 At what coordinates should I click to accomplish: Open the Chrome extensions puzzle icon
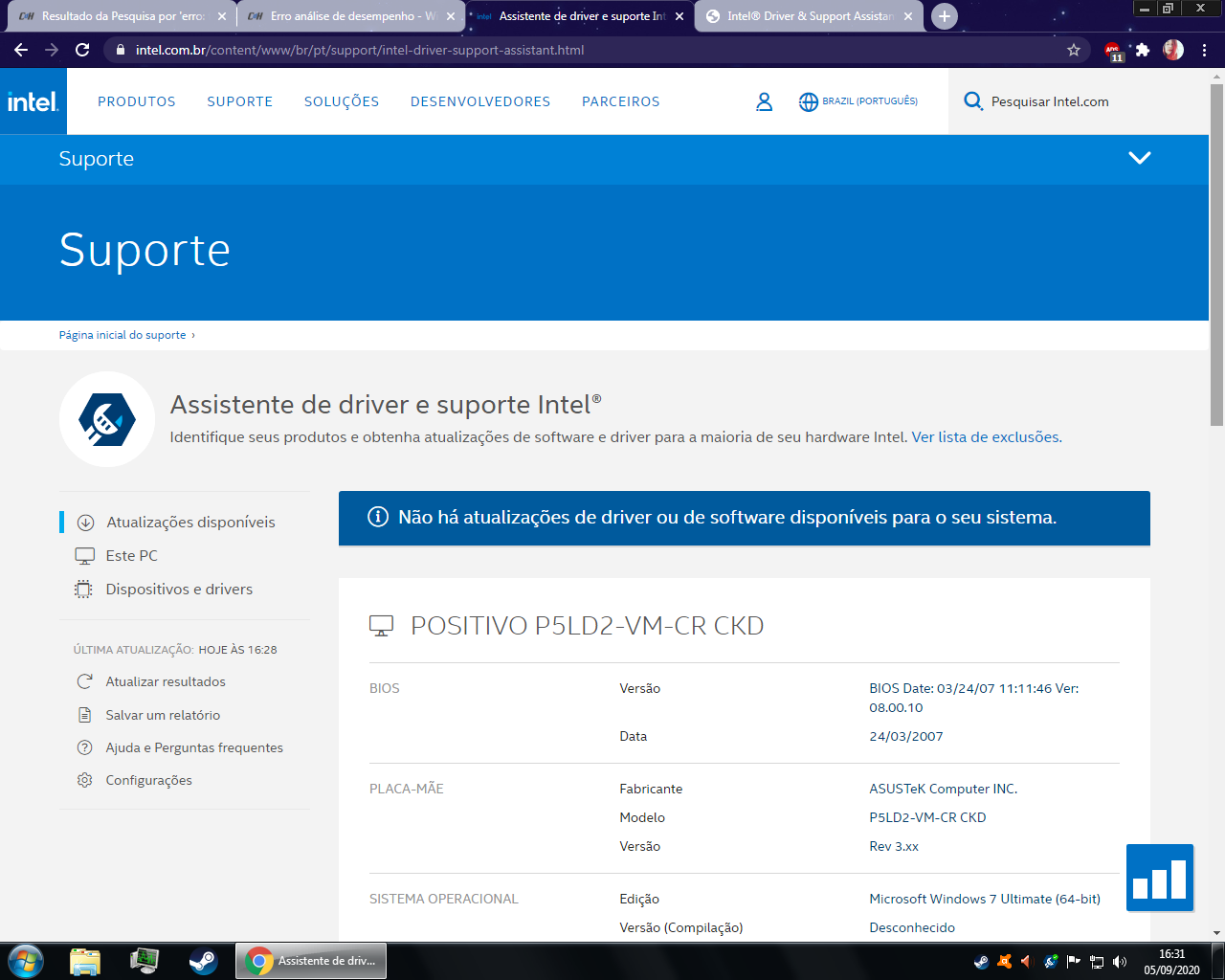point(1143,50)
